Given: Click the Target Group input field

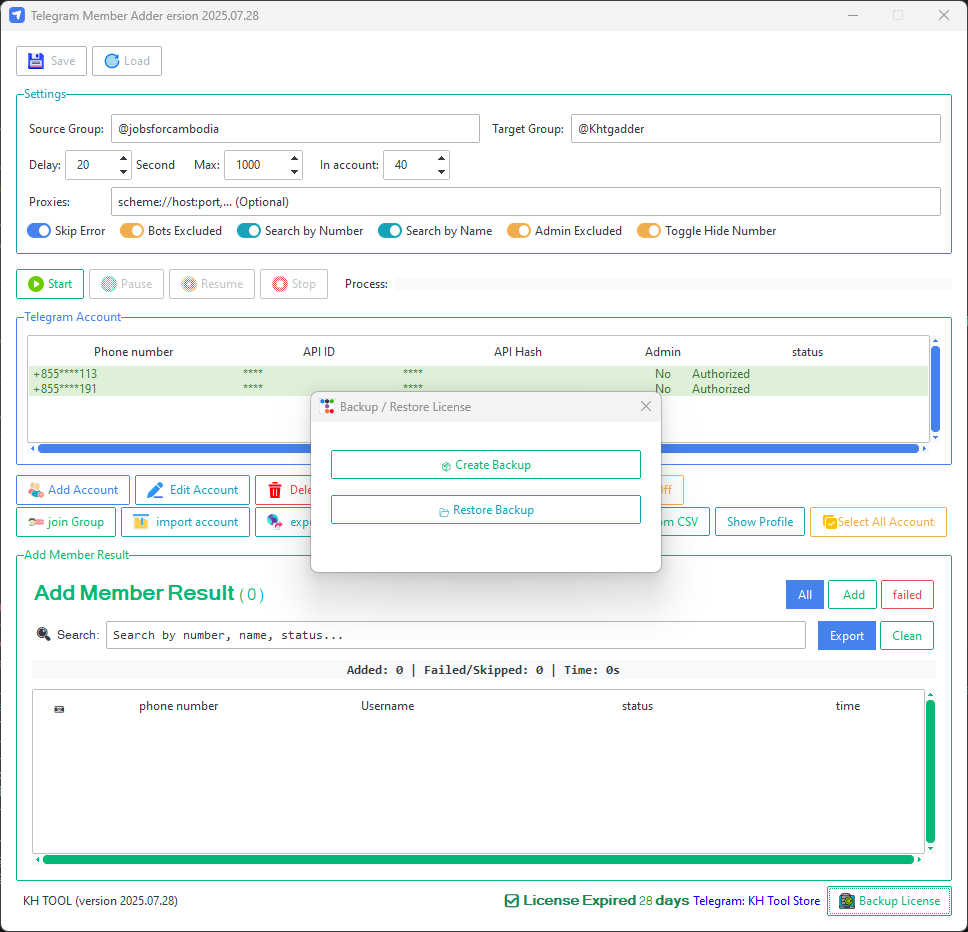Looking at the screenshot, I should [x=756, y=129].
